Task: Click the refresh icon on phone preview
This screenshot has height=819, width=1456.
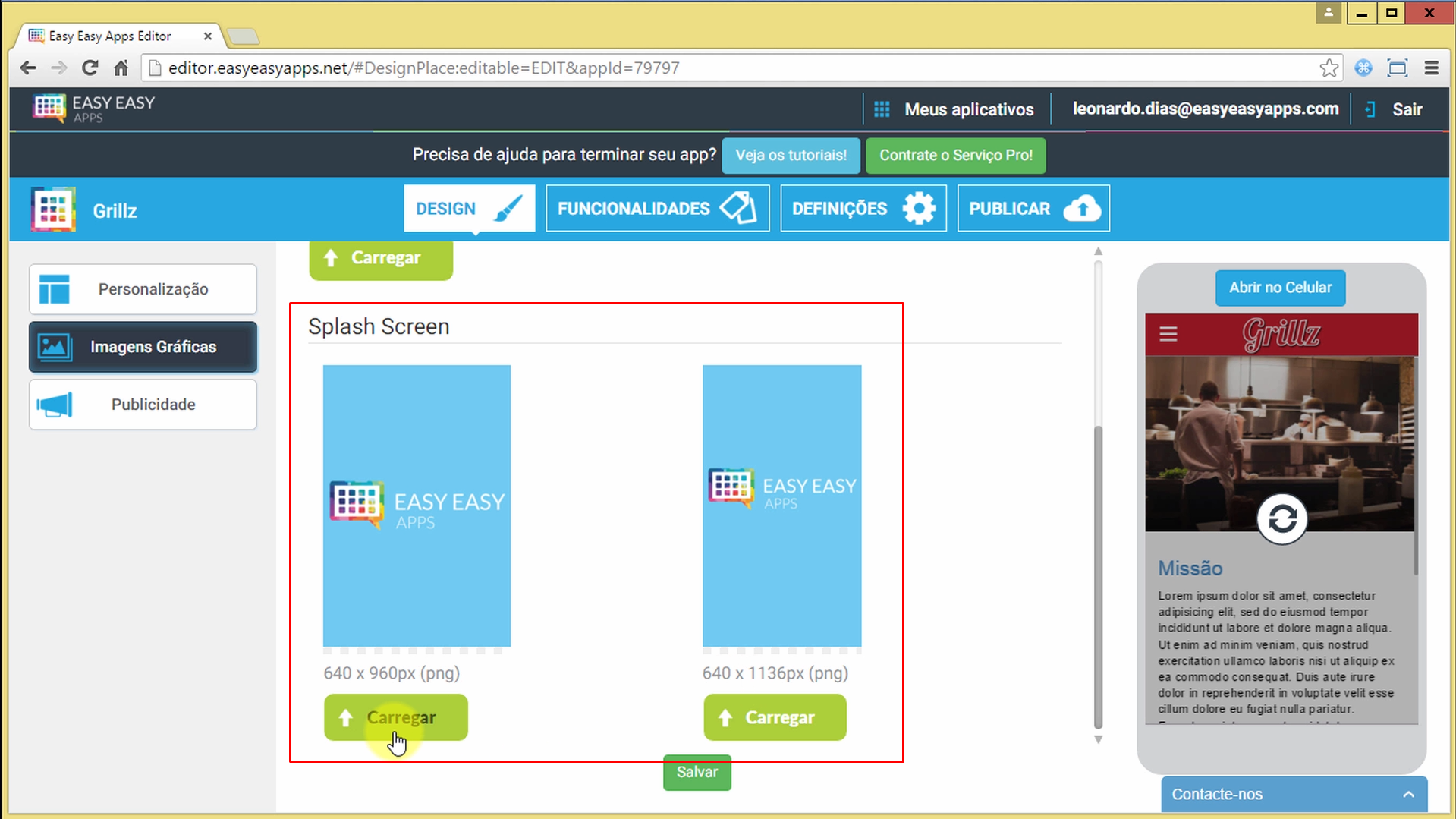Action: click(1281, 520)
